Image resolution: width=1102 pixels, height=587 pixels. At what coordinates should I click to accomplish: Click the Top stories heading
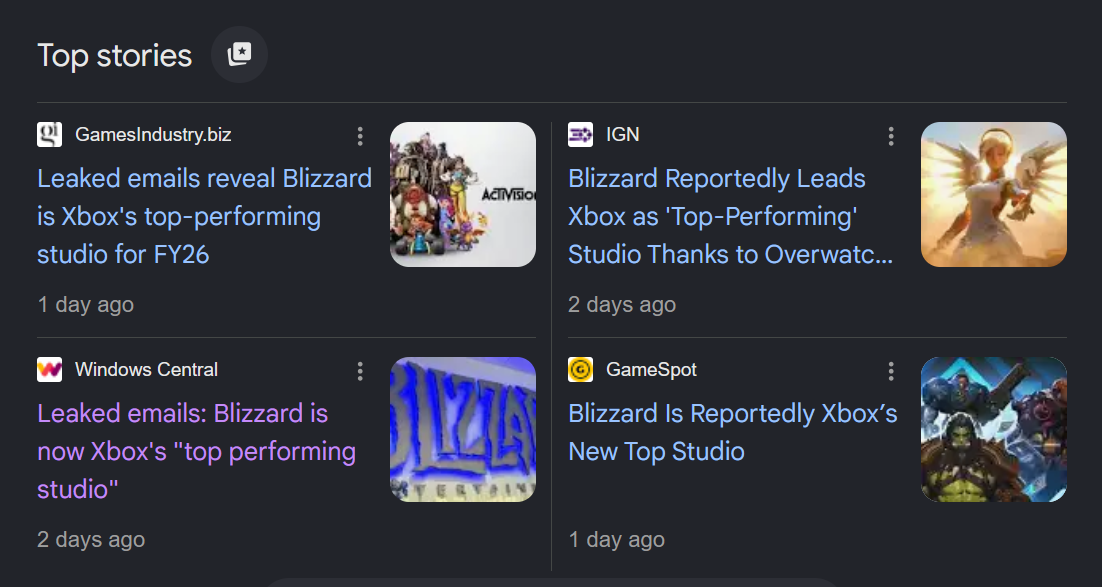point(115,56)
